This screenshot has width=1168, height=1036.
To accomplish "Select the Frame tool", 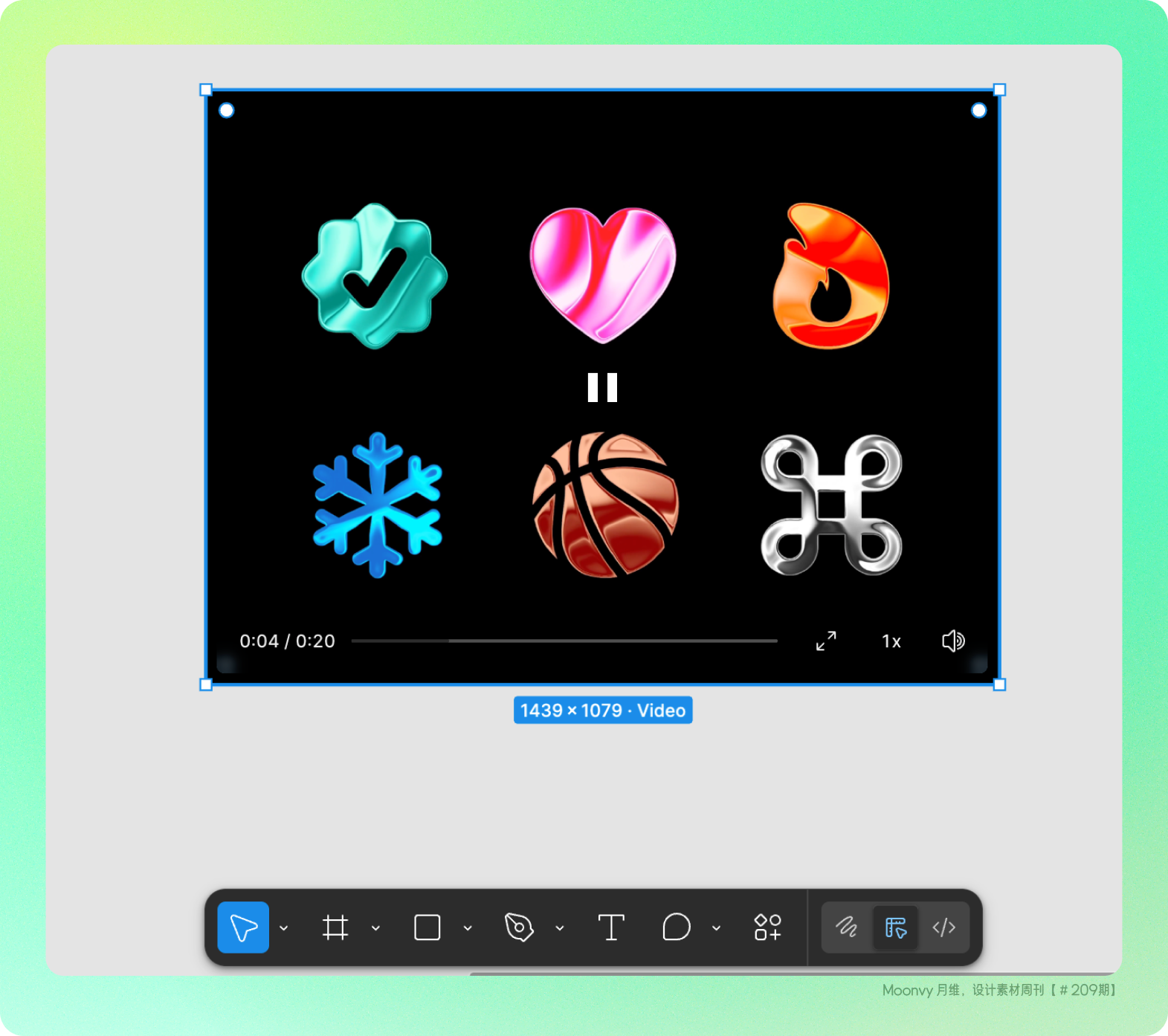I will coord(335,927).
